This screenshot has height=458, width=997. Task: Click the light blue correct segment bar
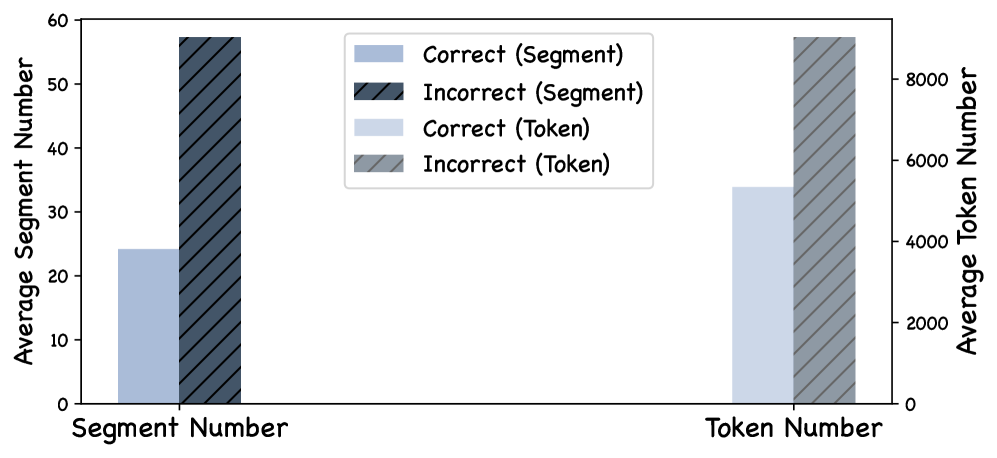pos(148,326)
